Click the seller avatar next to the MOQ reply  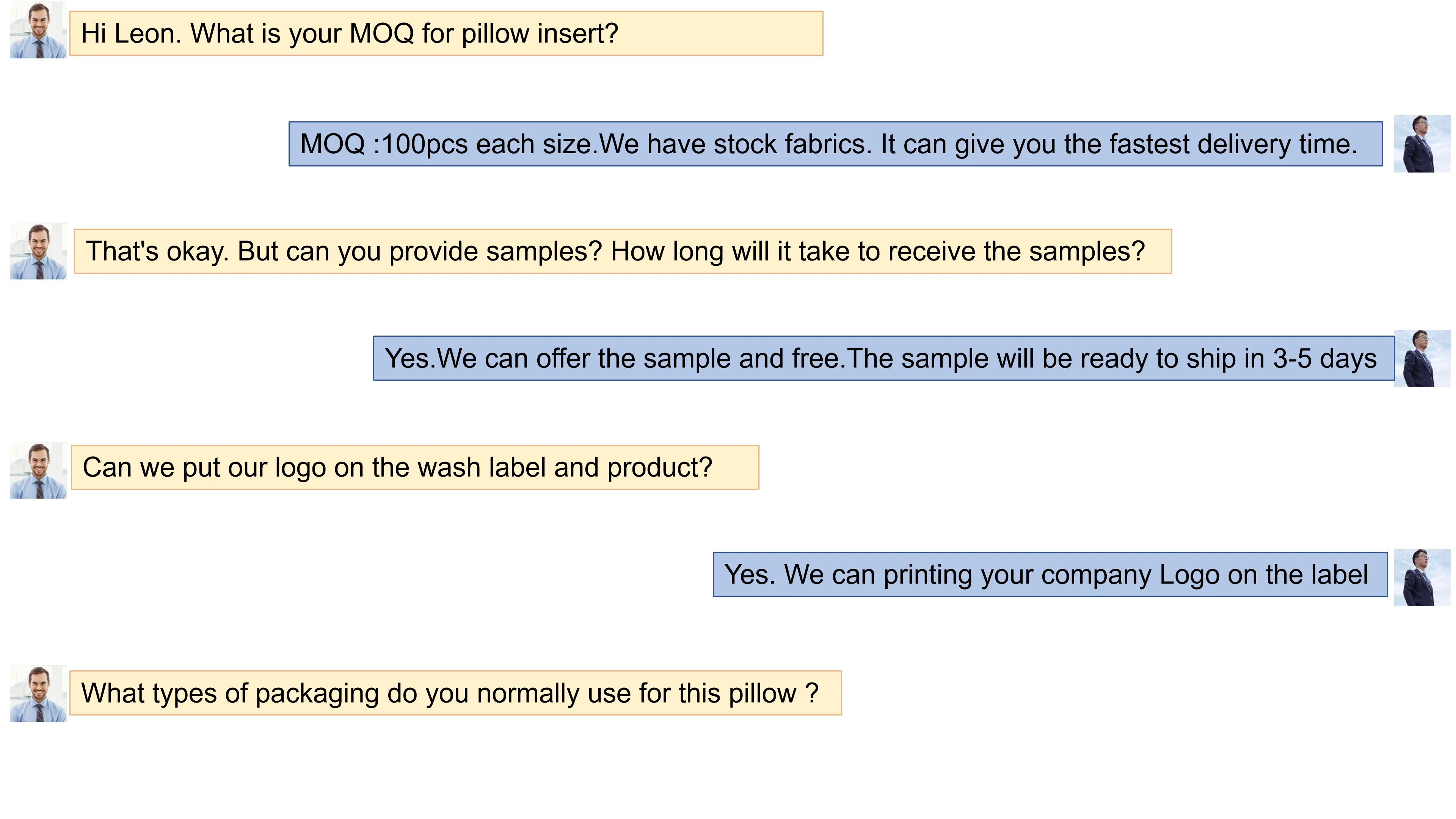[1421, 144]
